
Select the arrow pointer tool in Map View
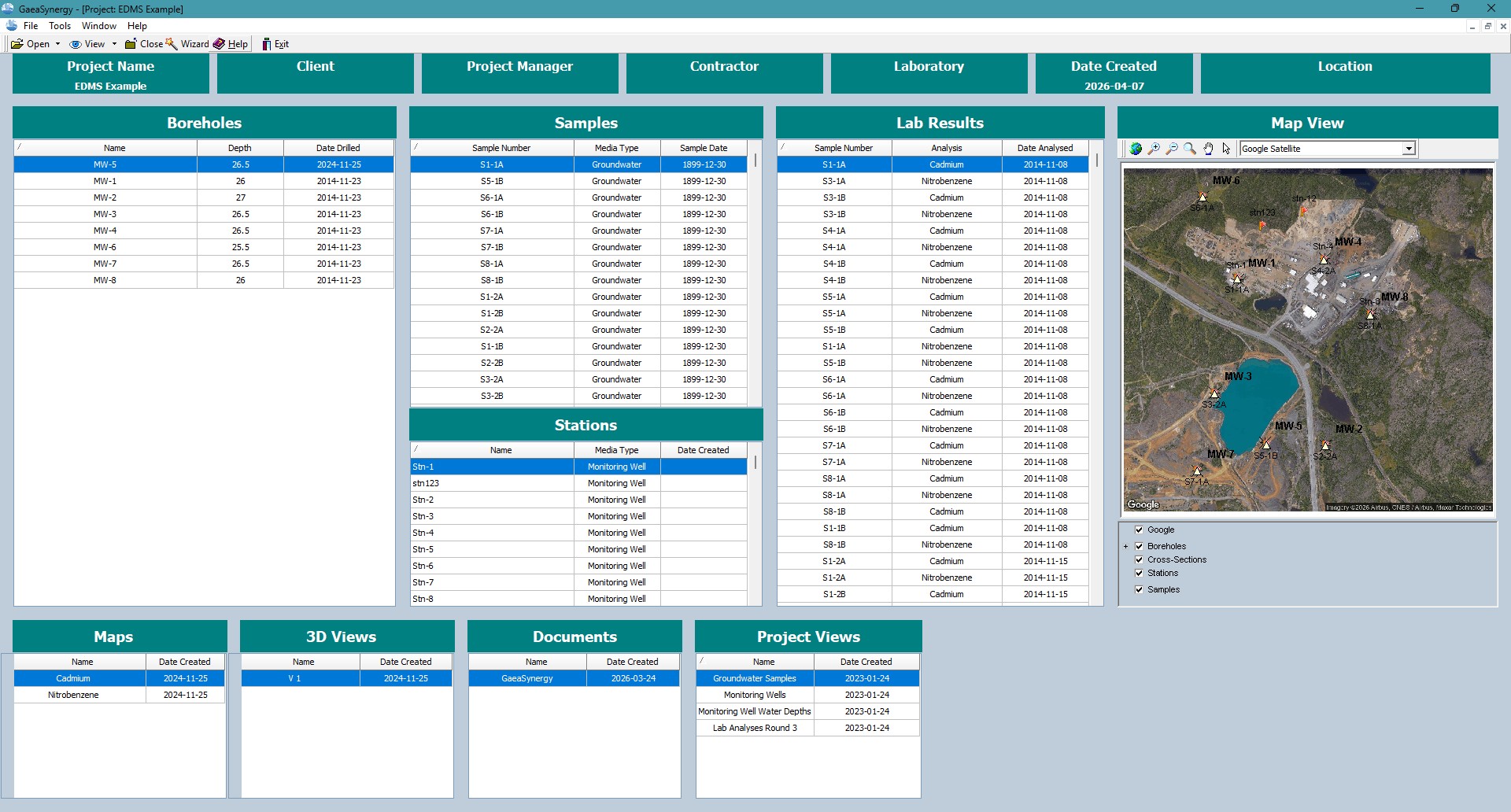(1226, 148)
